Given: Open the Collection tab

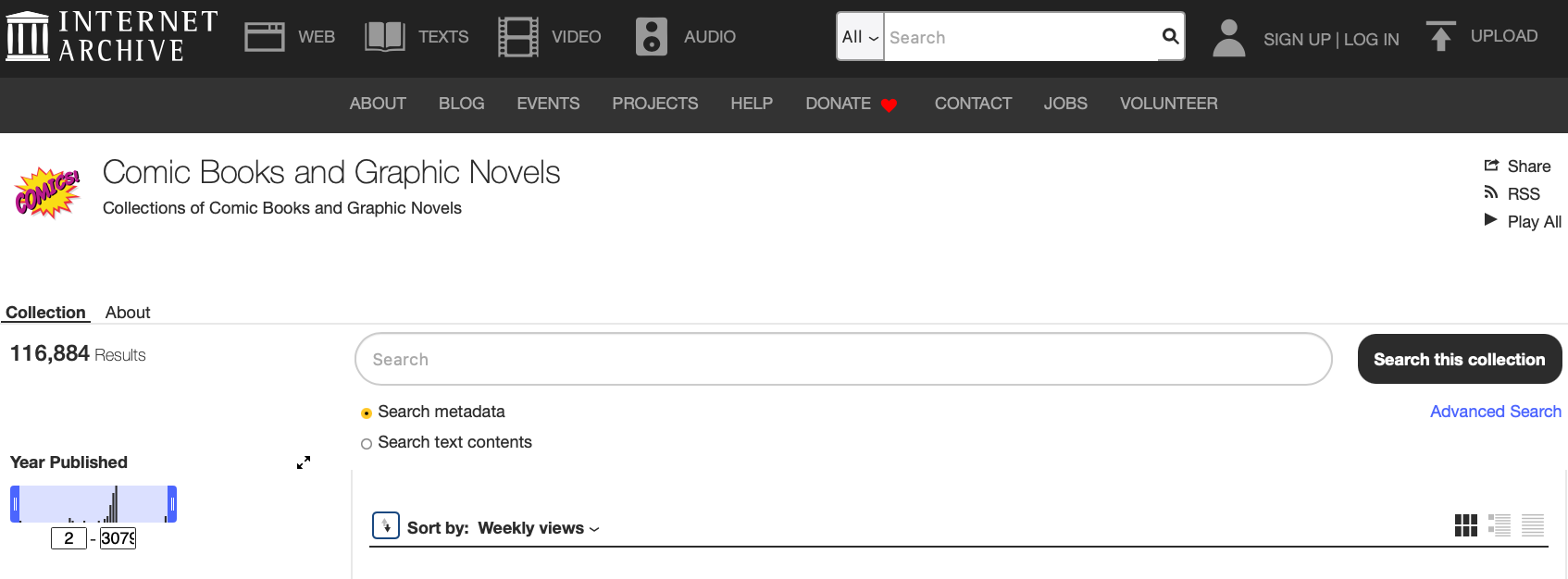Looking at the screenshot, I should [x=45, y=313].
